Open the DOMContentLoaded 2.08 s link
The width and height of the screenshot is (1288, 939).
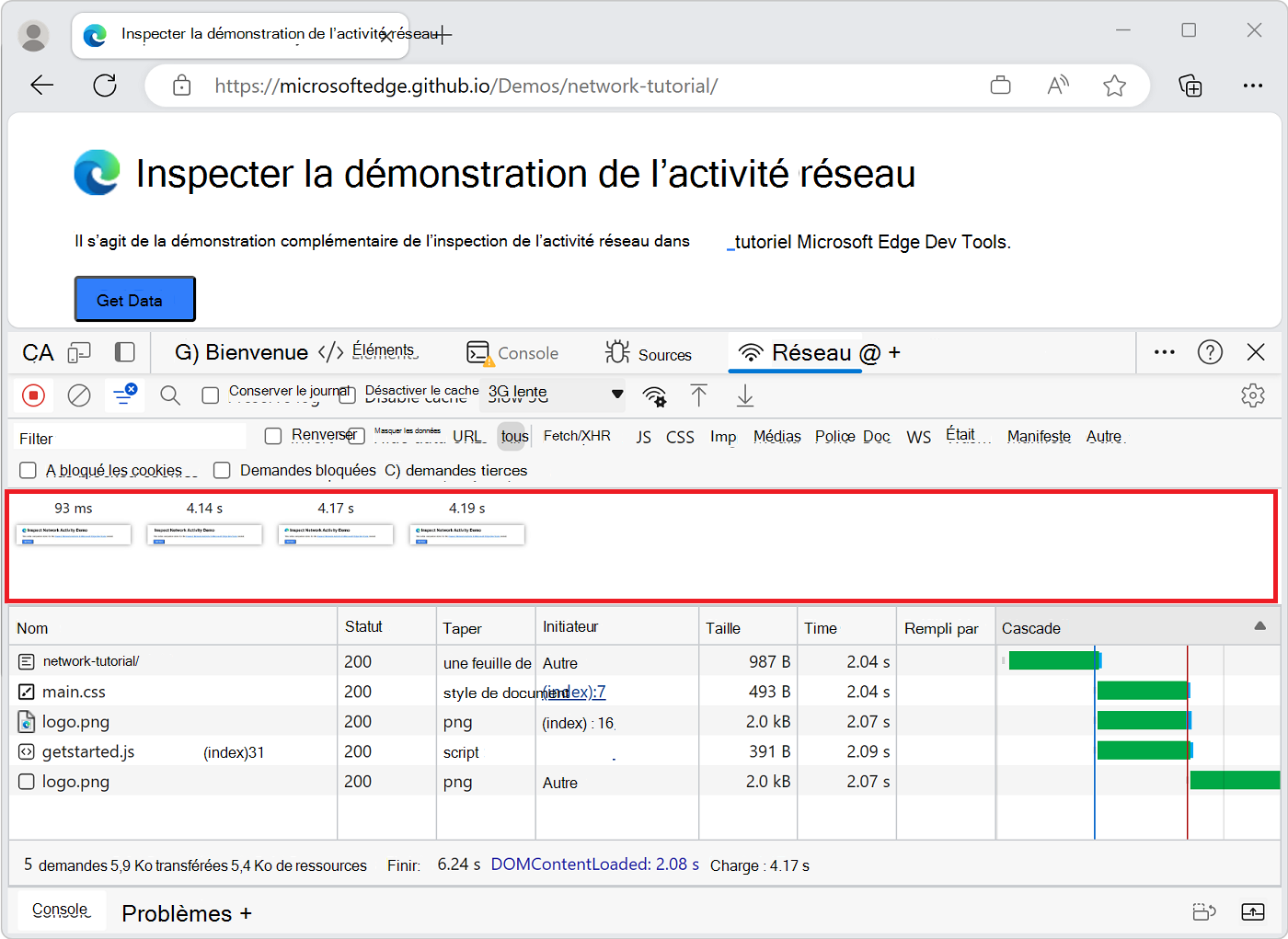coord(595,865)
